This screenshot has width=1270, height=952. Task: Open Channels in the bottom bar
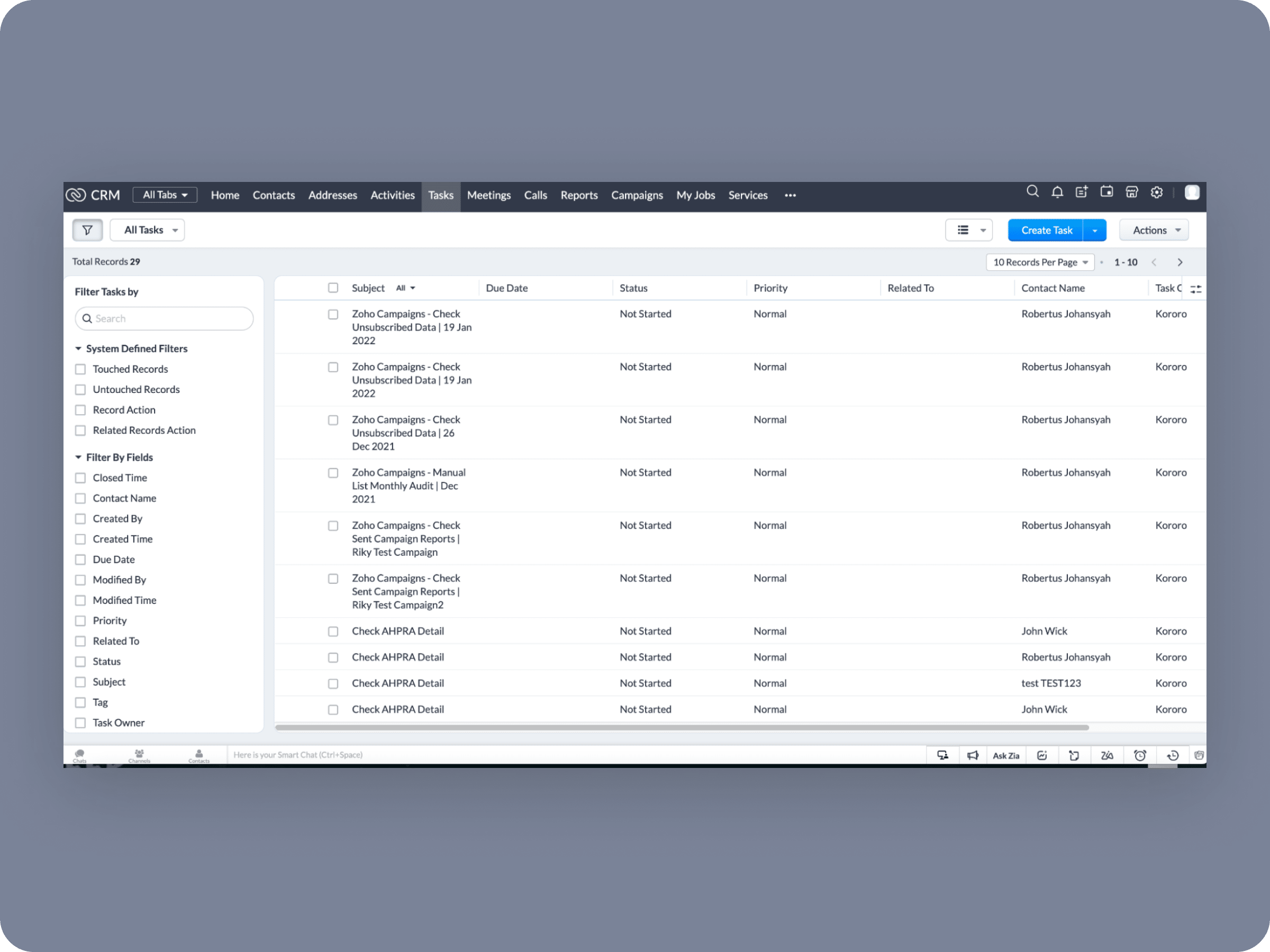139,756
